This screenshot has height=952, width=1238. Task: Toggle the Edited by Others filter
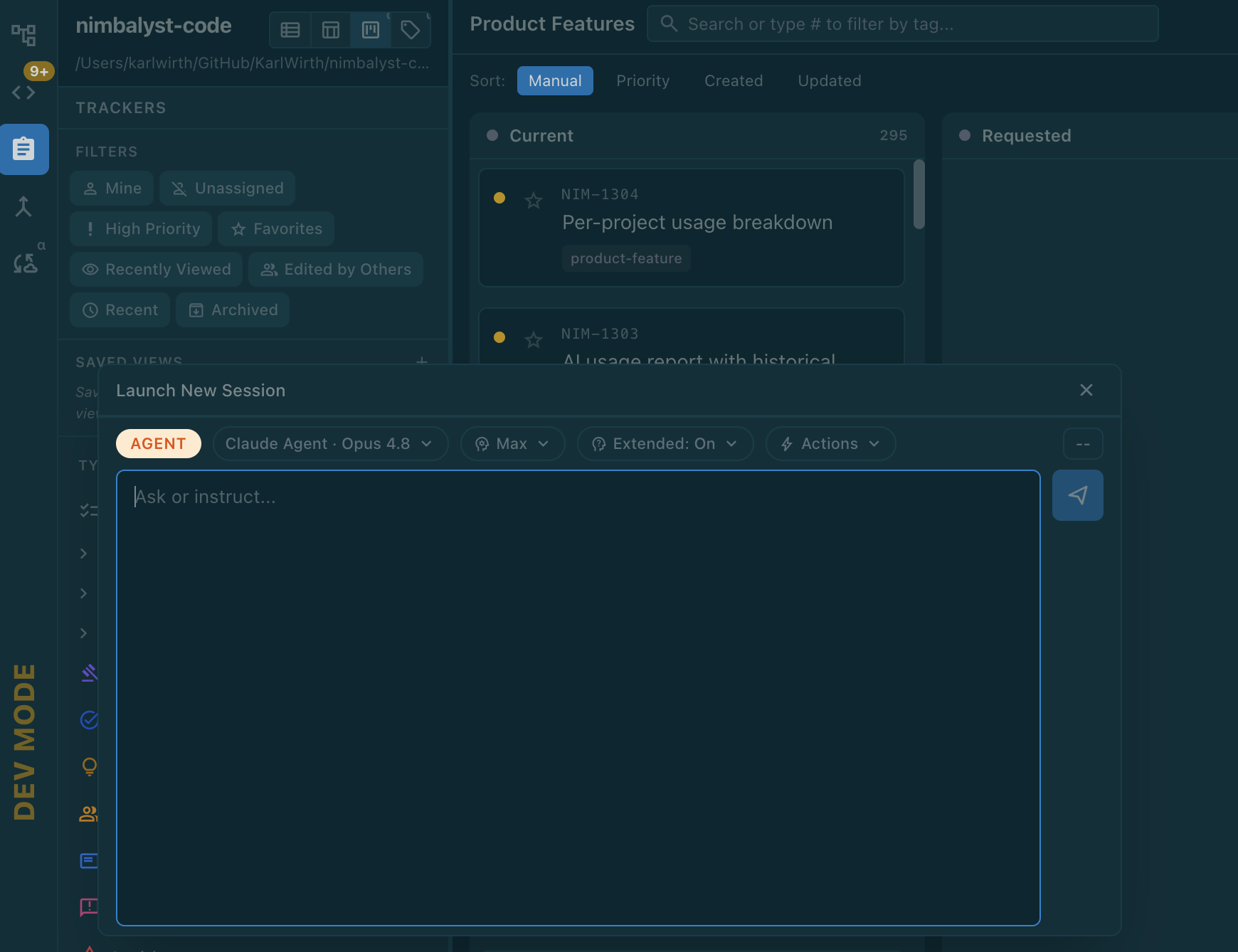click(336, 270)
